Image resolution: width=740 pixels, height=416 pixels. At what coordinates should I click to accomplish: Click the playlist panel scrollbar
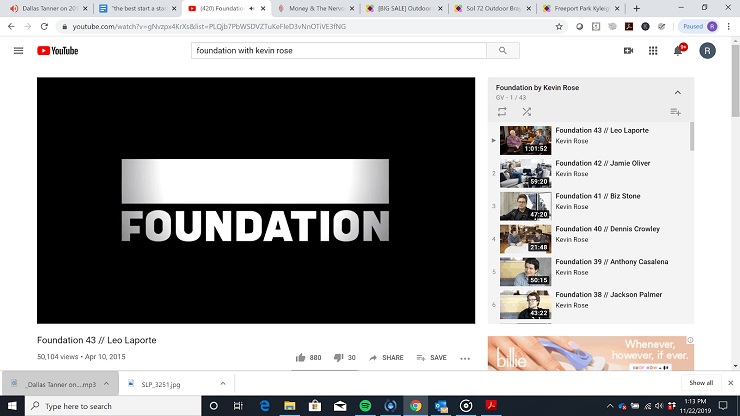(x=692, y=137)
